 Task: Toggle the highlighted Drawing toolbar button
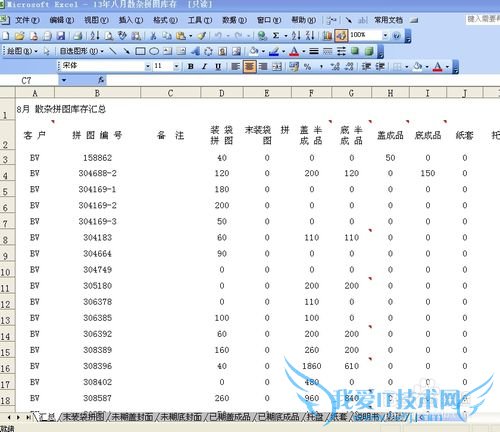coord(341,35)
